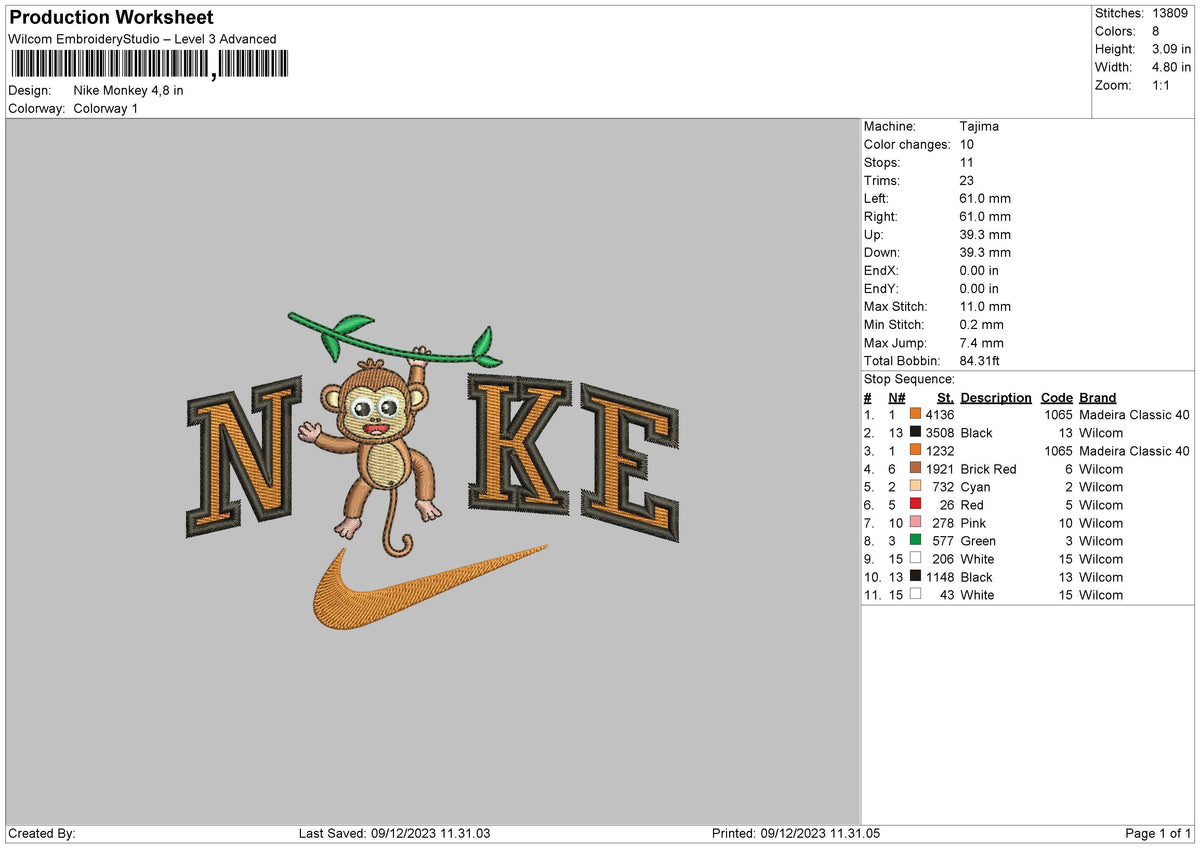Click the orange swatch on row 3 (1232)
The height and width of the screenshot is (848, 1200).
point(914,451)
